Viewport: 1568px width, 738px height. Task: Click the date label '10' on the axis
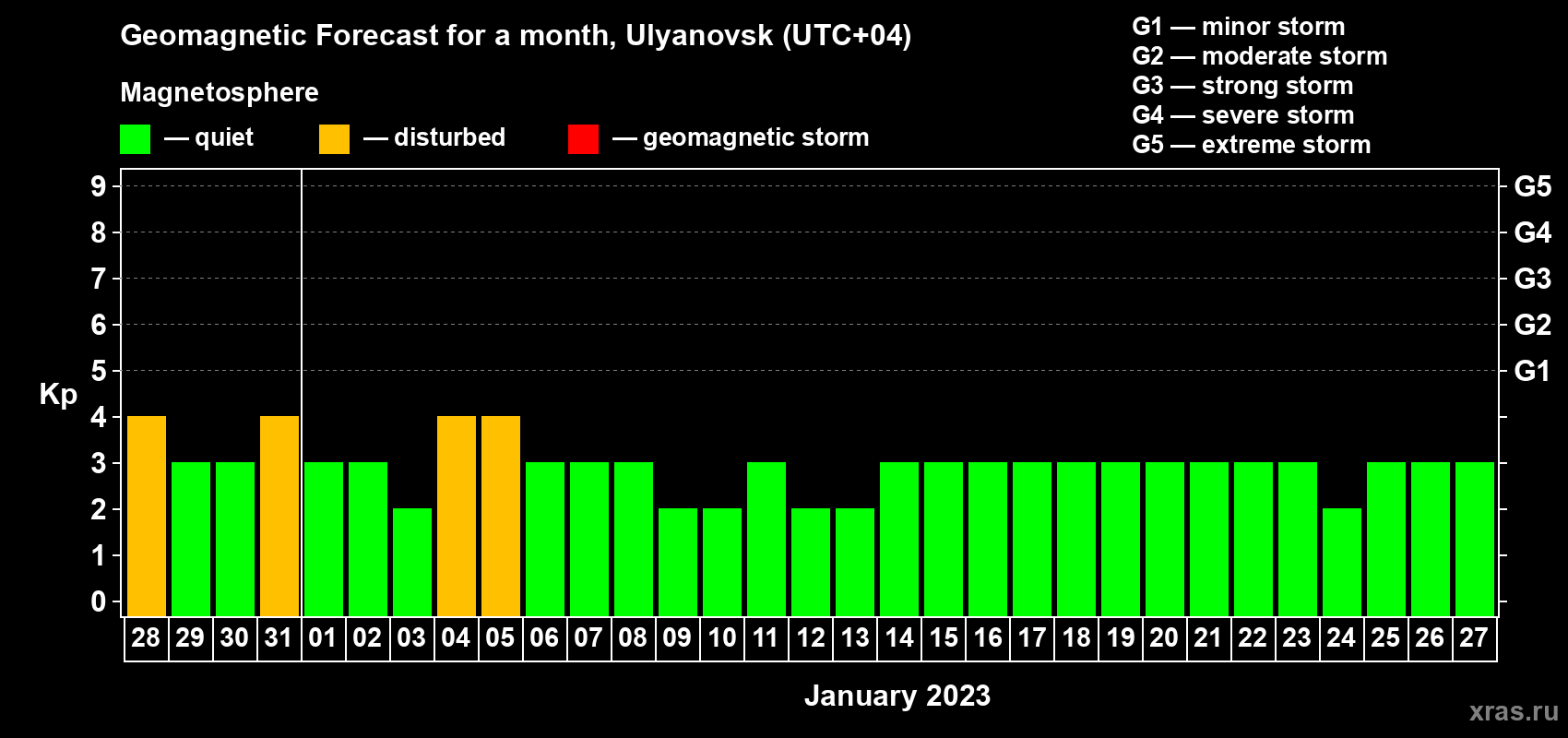[721, 638]
